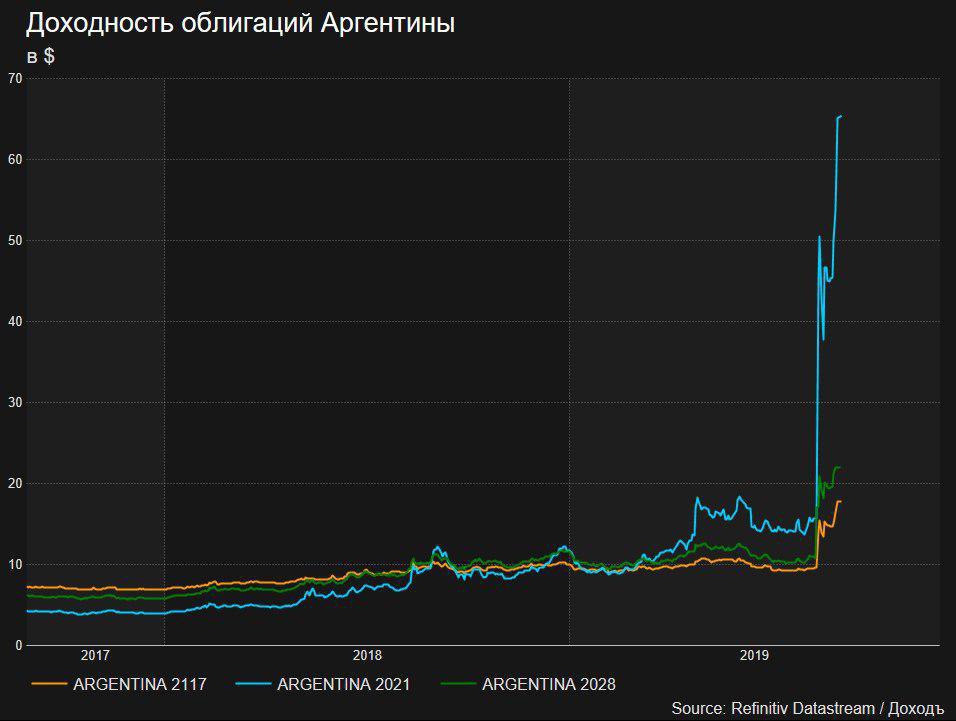Click the blue line swatch for ARGENTINA 2021
Image resolution: width=956 pixels, height=721 pixels.
click(253, 684)
